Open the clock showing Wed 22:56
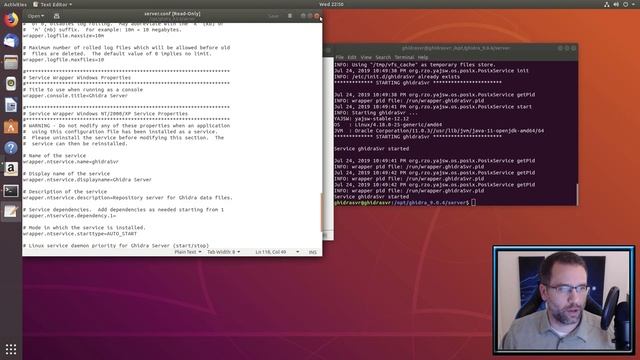The width and height of the screenshot is (640, 360). [x=331, y=4]
